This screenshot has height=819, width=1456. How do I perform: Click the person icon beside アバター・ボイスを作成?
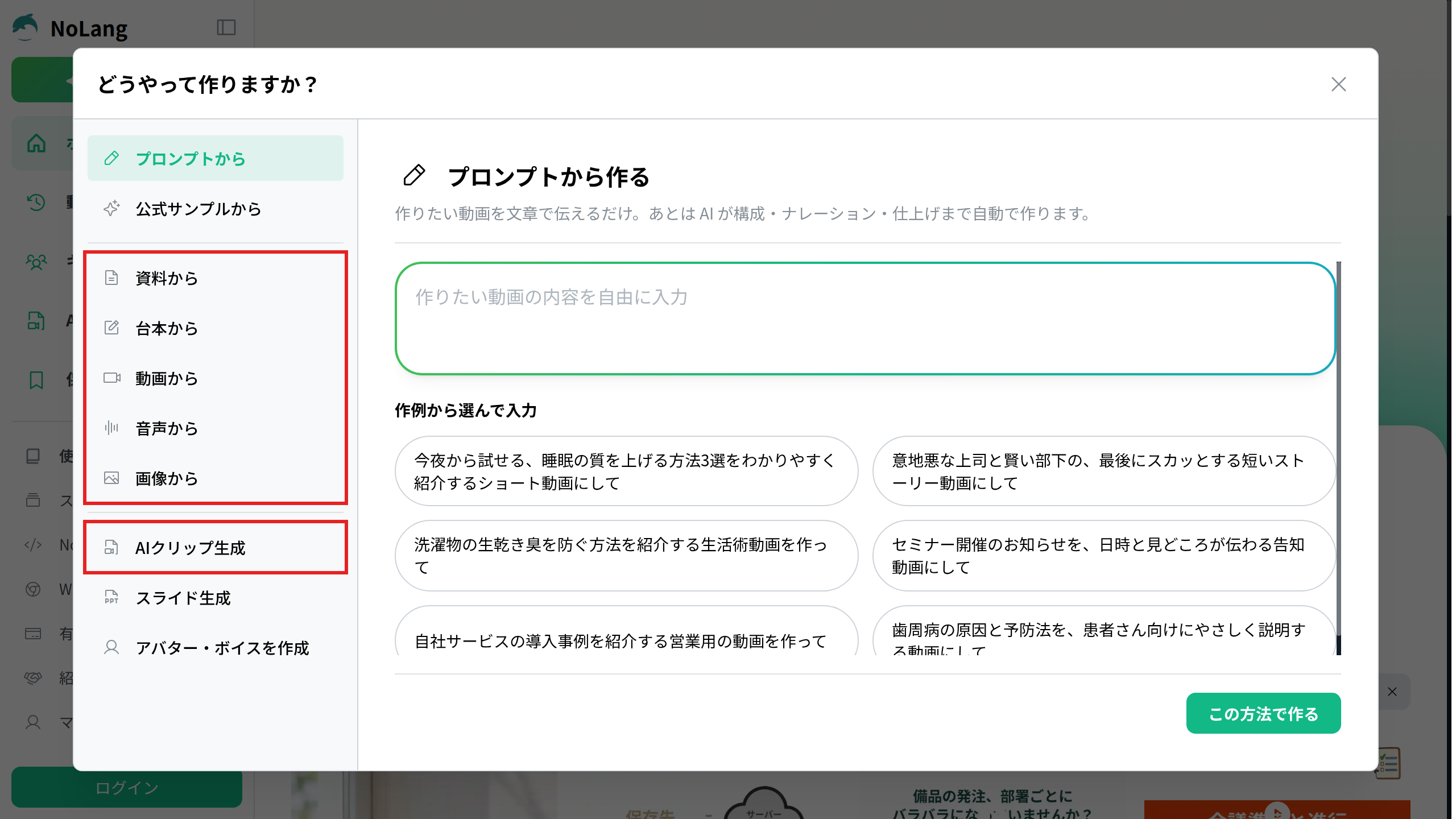(x=111, y=647)
